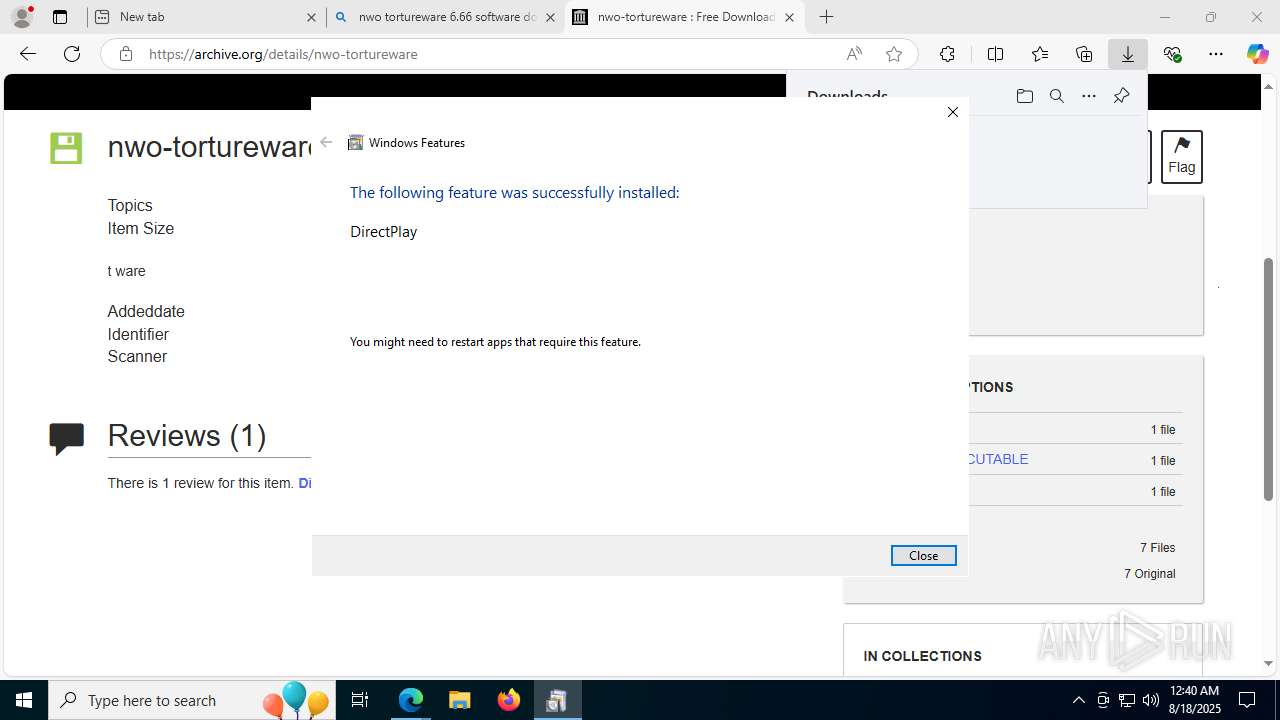Show hidden system tray icons
1280x720 pixels.
point(1078,700)
